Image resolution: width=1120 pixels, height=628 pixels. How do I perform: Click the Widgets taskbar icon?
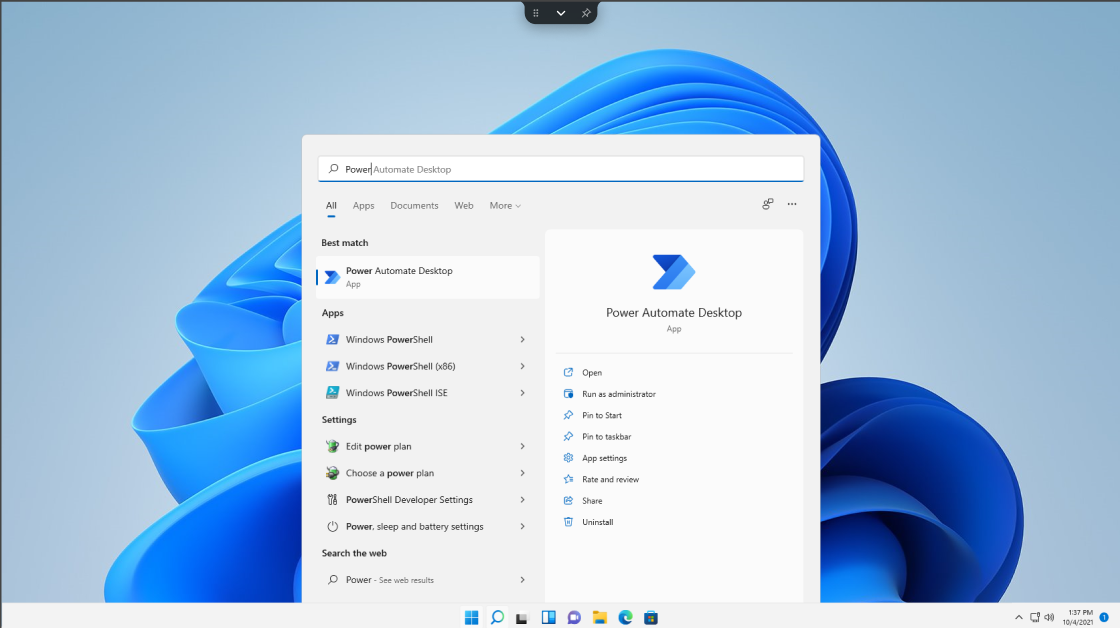(x=548, y=617)
